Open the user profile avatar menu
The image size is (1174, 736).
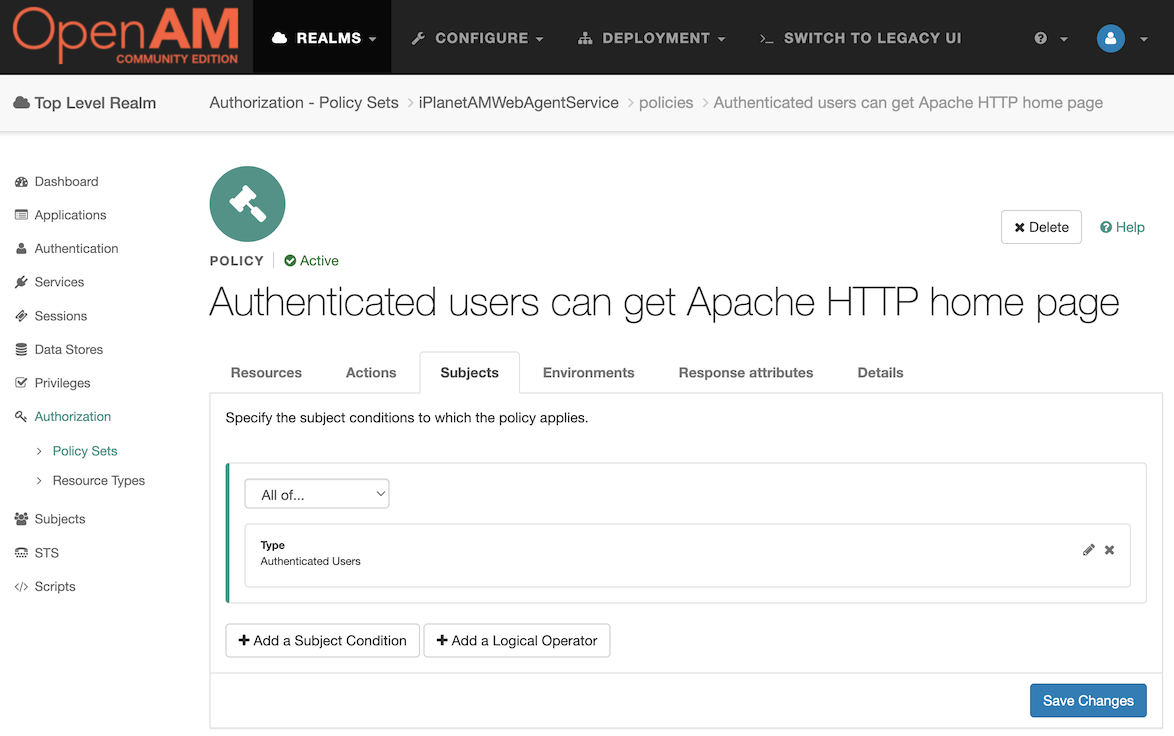pyautogui.click(x=1110, y=38)
